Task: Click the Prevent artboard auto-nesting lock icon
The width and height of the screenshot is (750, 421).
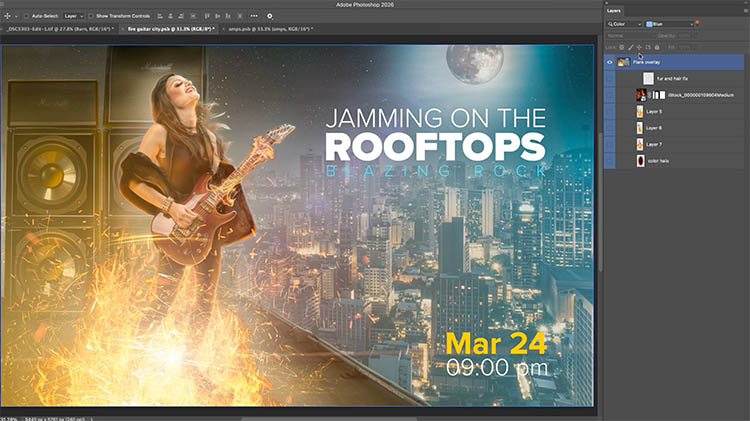Action: coord(648,47)
